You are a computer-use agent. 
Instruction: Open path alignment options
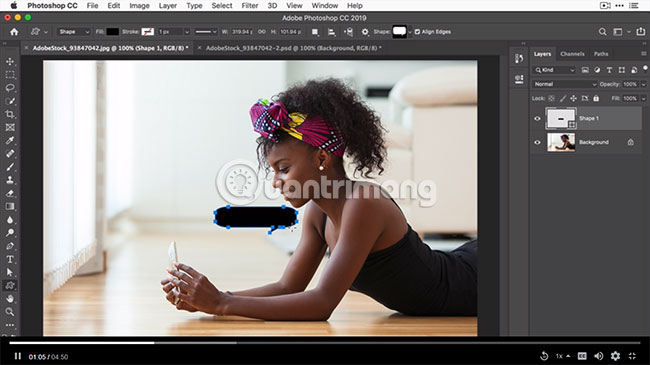tap(332, 32)
